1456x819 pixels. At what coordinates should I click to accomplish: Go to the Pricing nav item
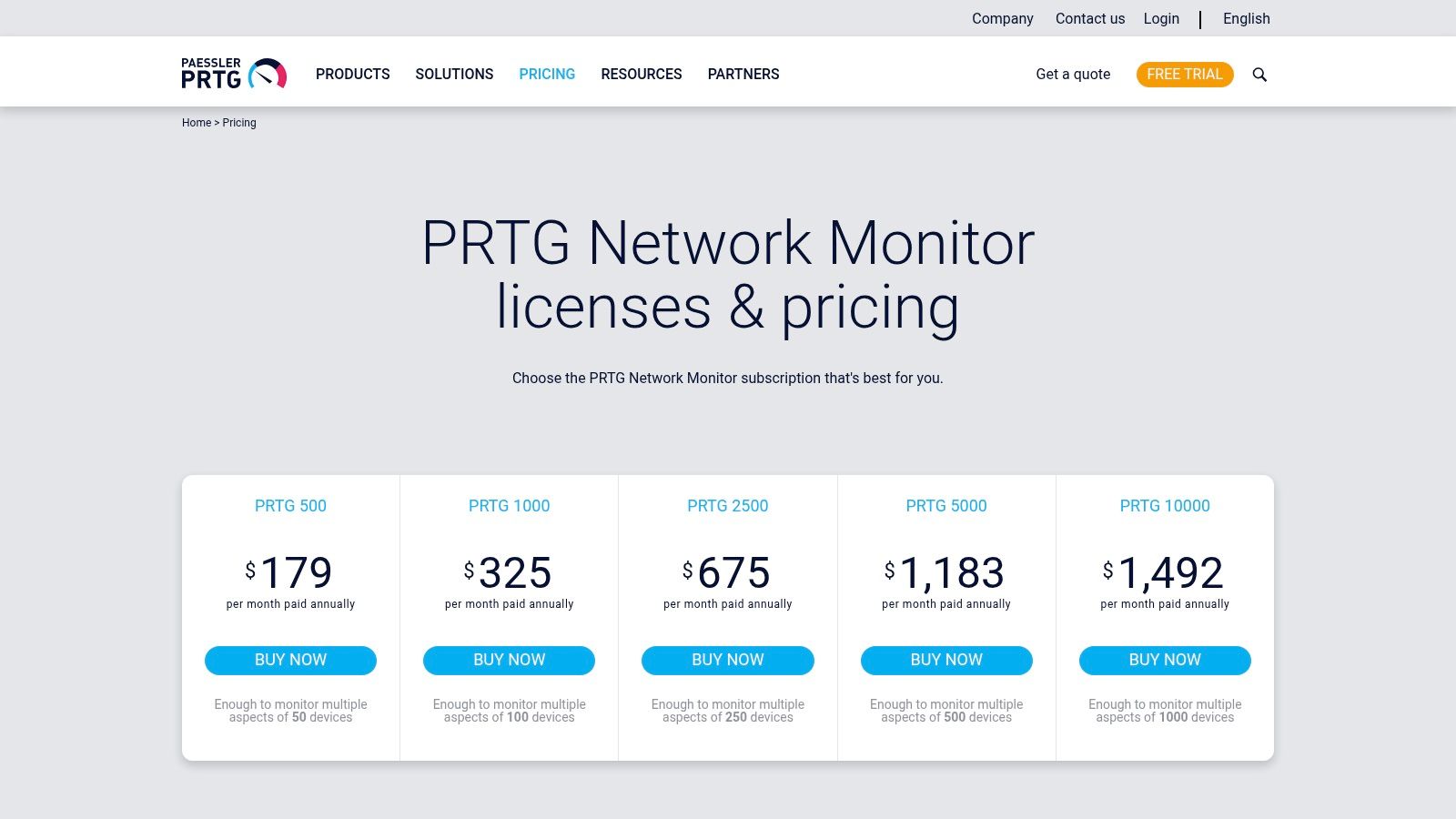click(x=547, y=74)
